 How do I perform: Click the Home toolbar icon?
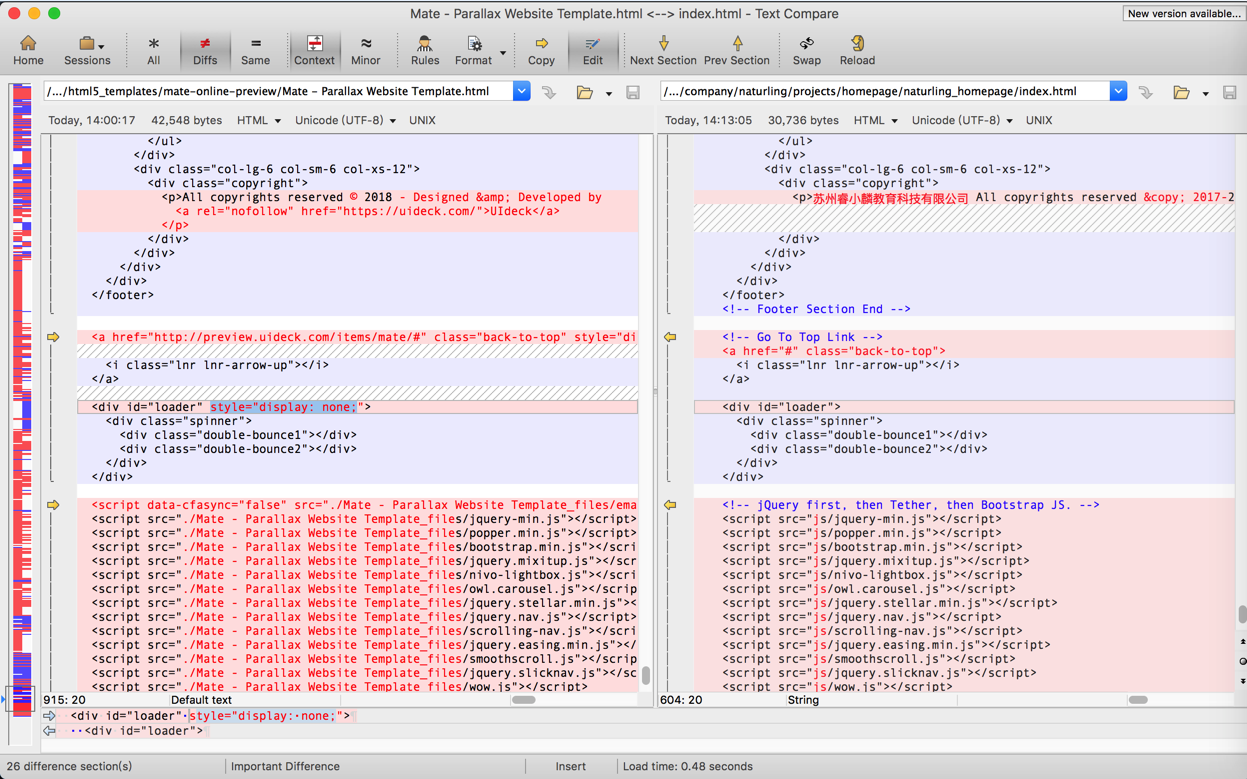click(28, 50)
